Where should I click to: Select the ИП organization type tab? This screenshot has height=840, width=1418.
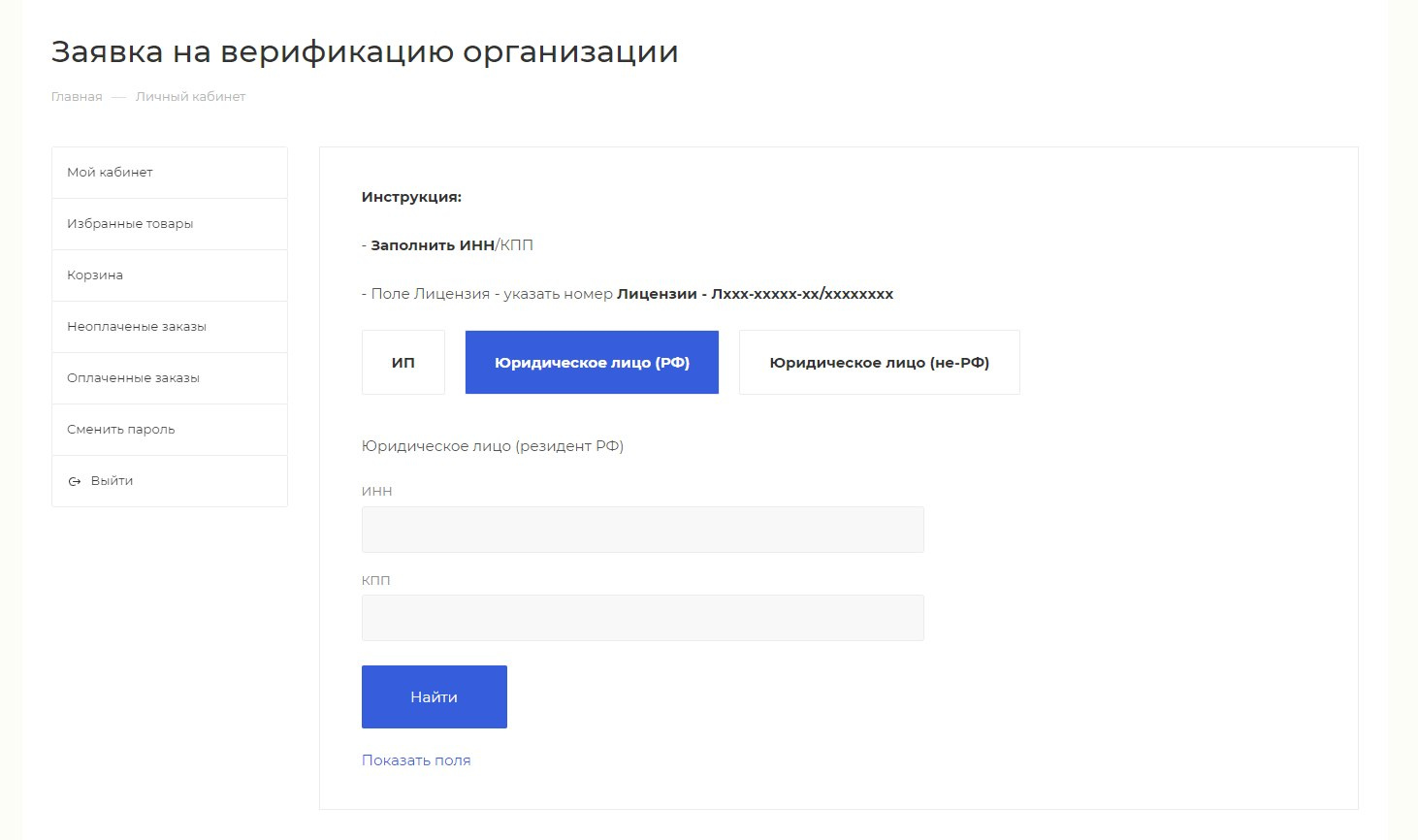403,363
